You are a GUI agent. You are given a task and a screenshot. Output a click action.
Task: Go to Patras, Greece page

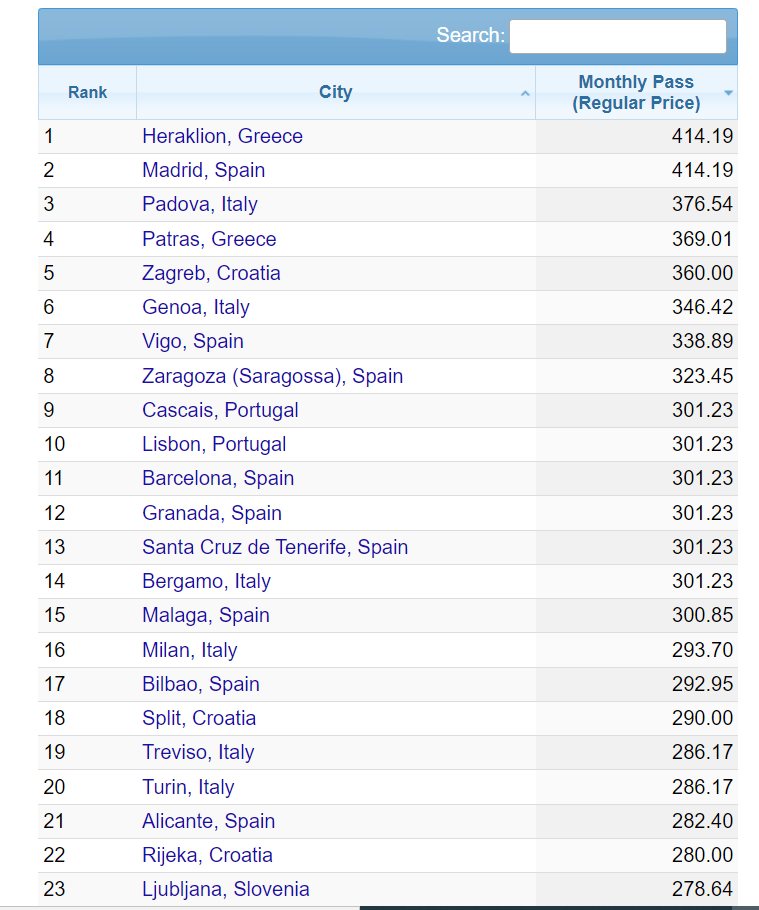pos(209,239)
